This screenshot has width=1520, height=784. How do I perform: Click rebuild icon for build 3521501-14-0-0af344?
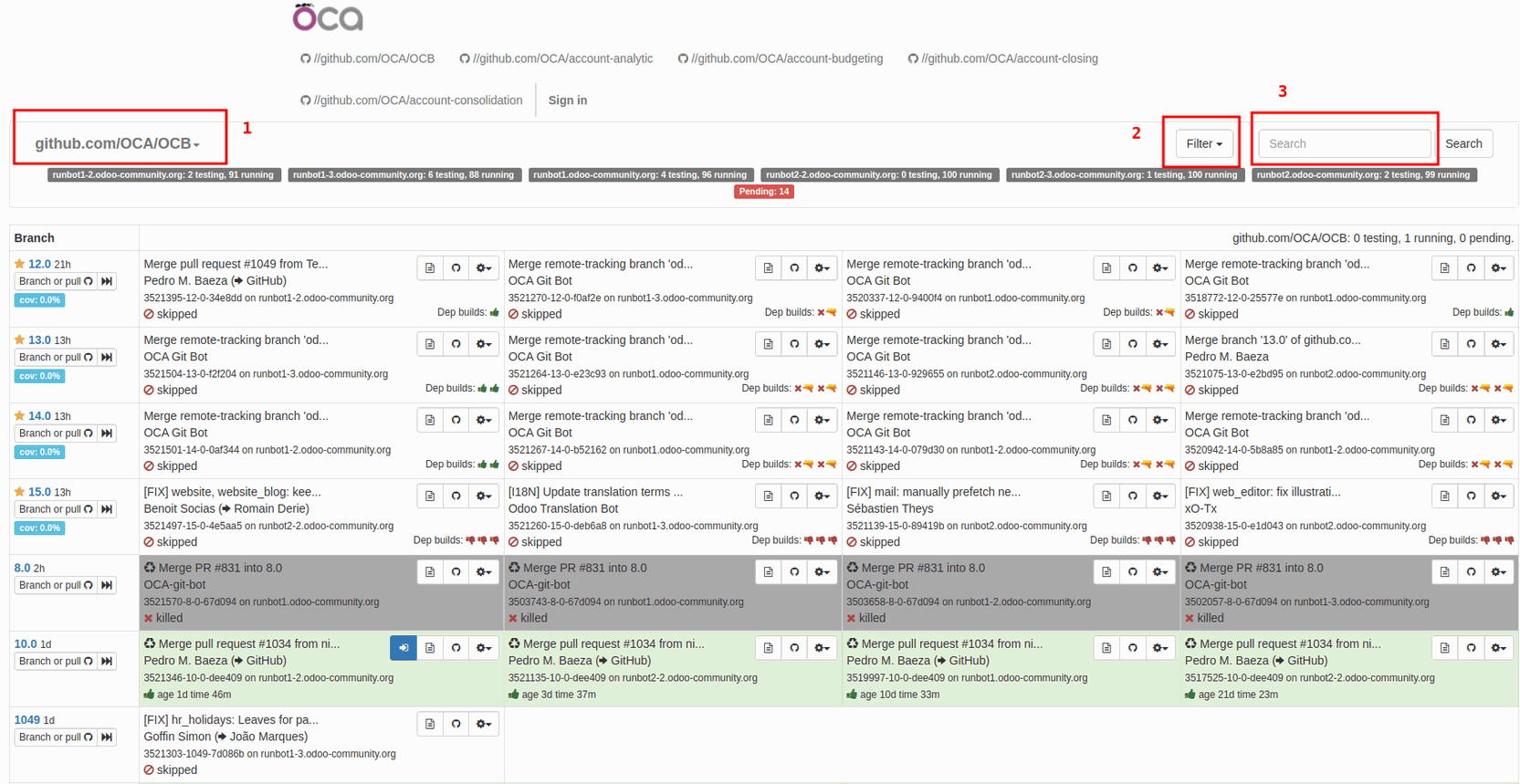[456, 420]
